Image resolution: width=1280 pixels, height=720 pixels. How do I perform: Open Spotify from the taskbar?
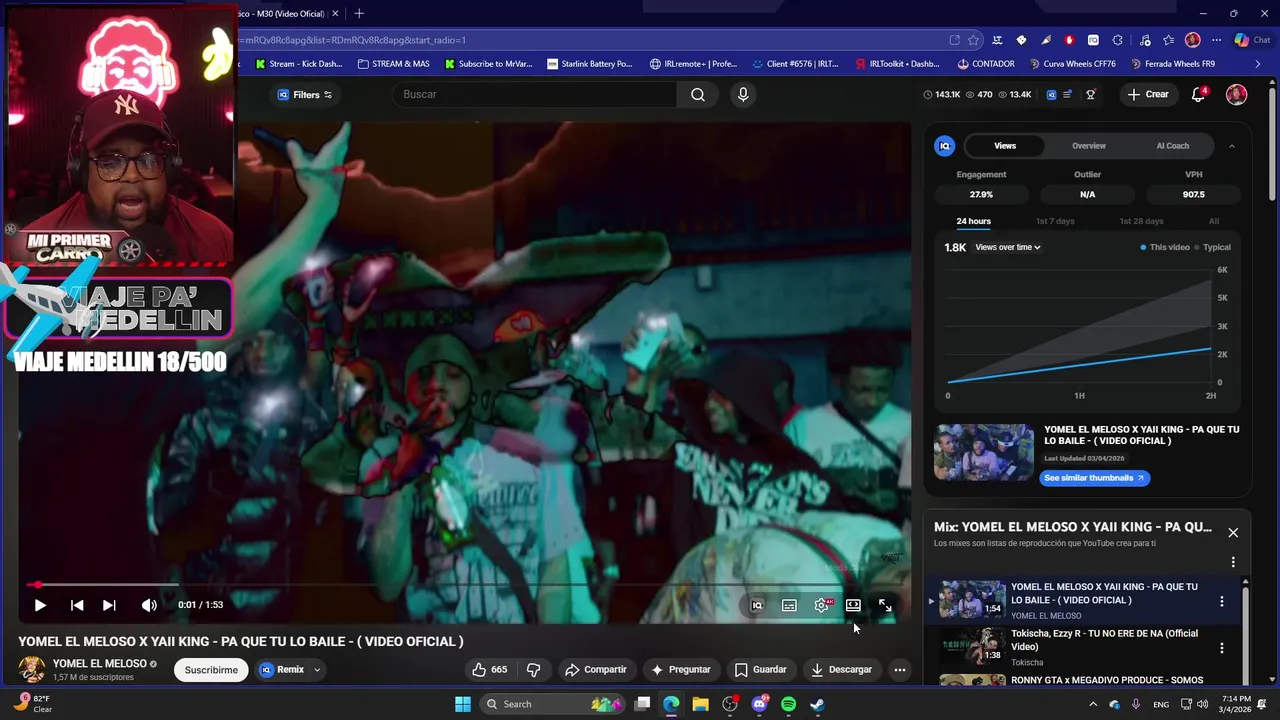tap(788, 704)
